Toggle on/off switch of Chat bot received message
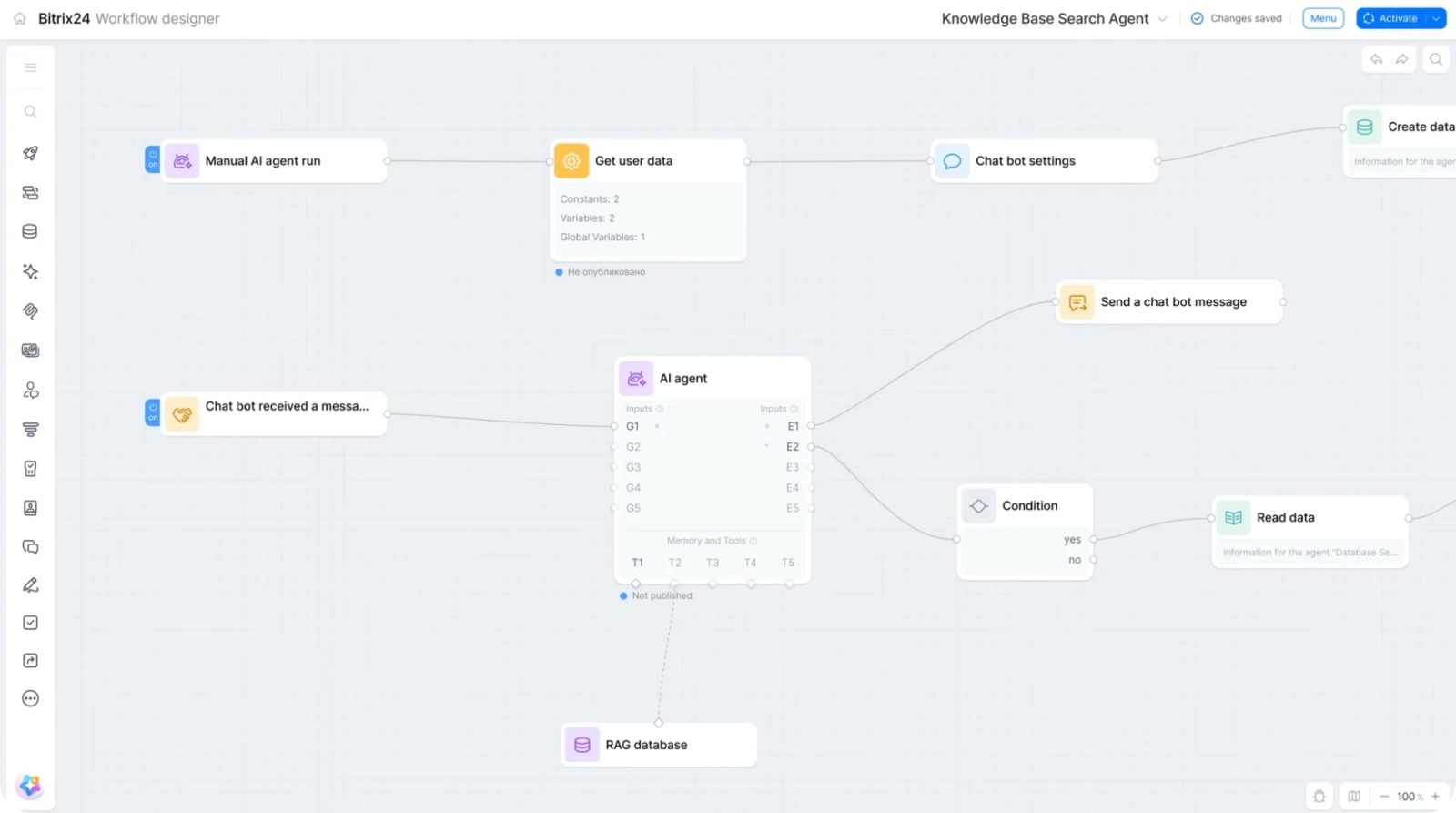 click(x=152, y=412)
